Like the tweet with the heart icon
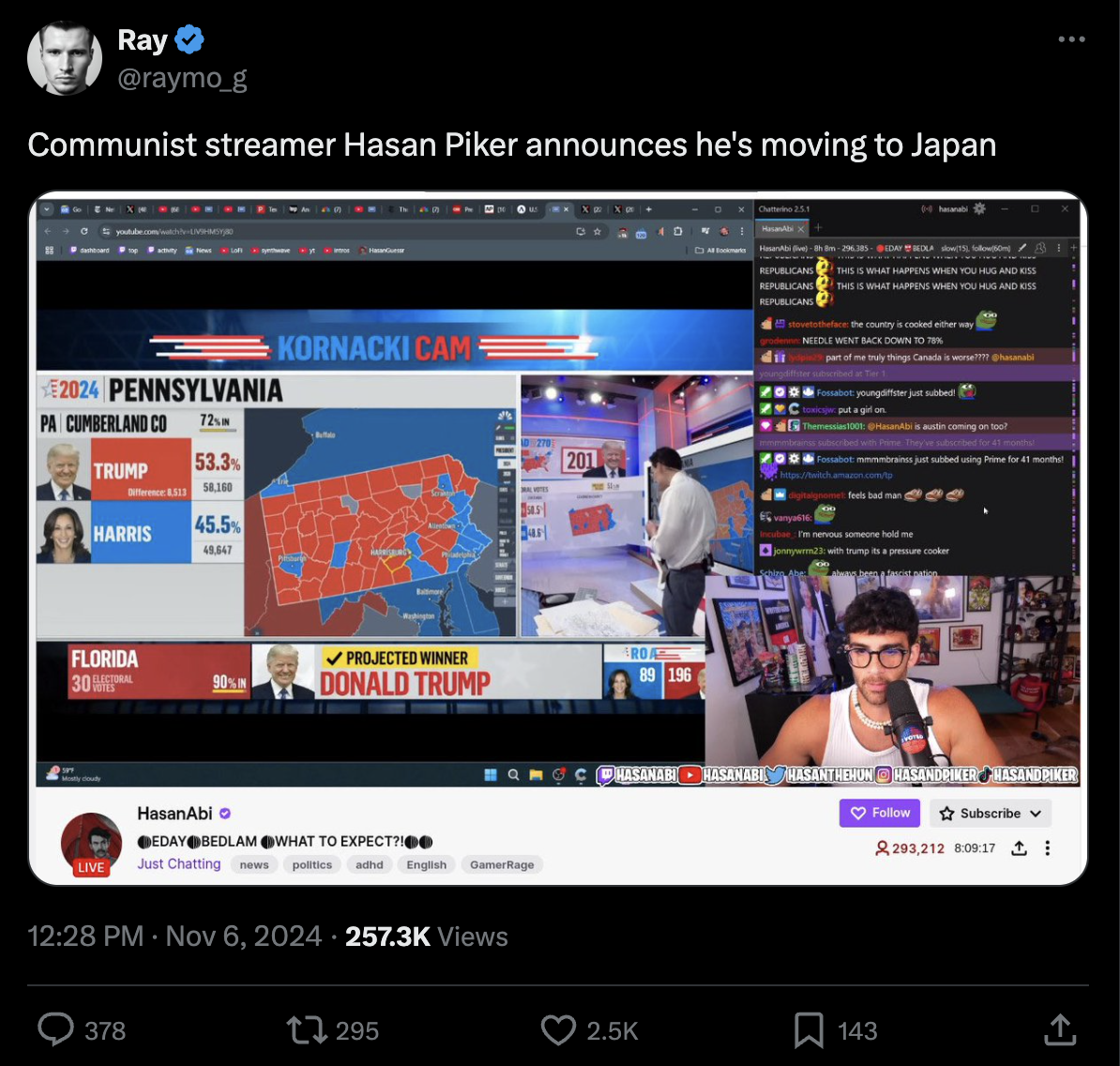Screen dimensions: 1120x1066 pyautogui.click(x=558, y=1030)
